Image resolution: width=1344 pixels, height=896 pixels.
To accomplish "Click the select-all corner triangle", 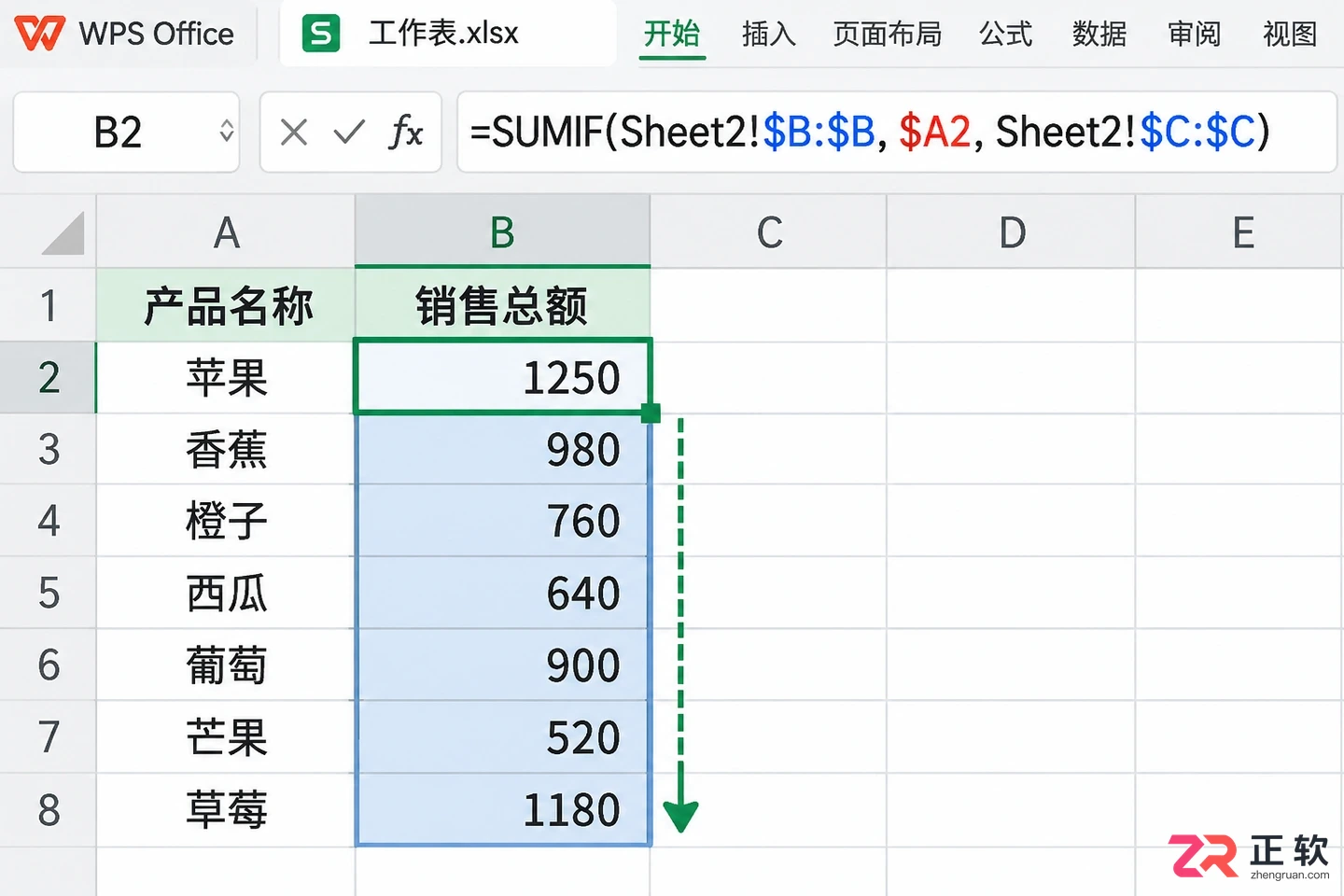I will pyautogui.click(x=63, y=232).
